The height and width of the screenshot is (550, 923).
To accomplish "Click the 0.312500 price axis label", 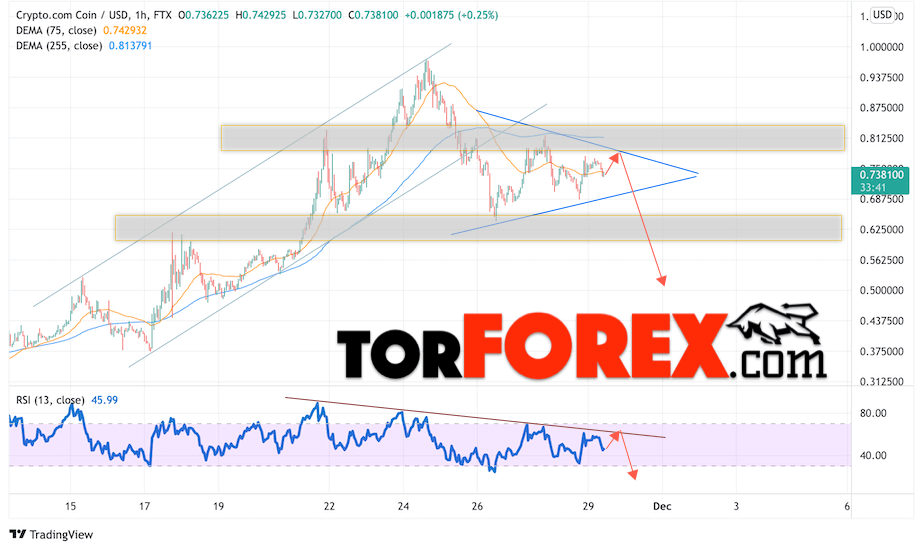I will (881, 382).
